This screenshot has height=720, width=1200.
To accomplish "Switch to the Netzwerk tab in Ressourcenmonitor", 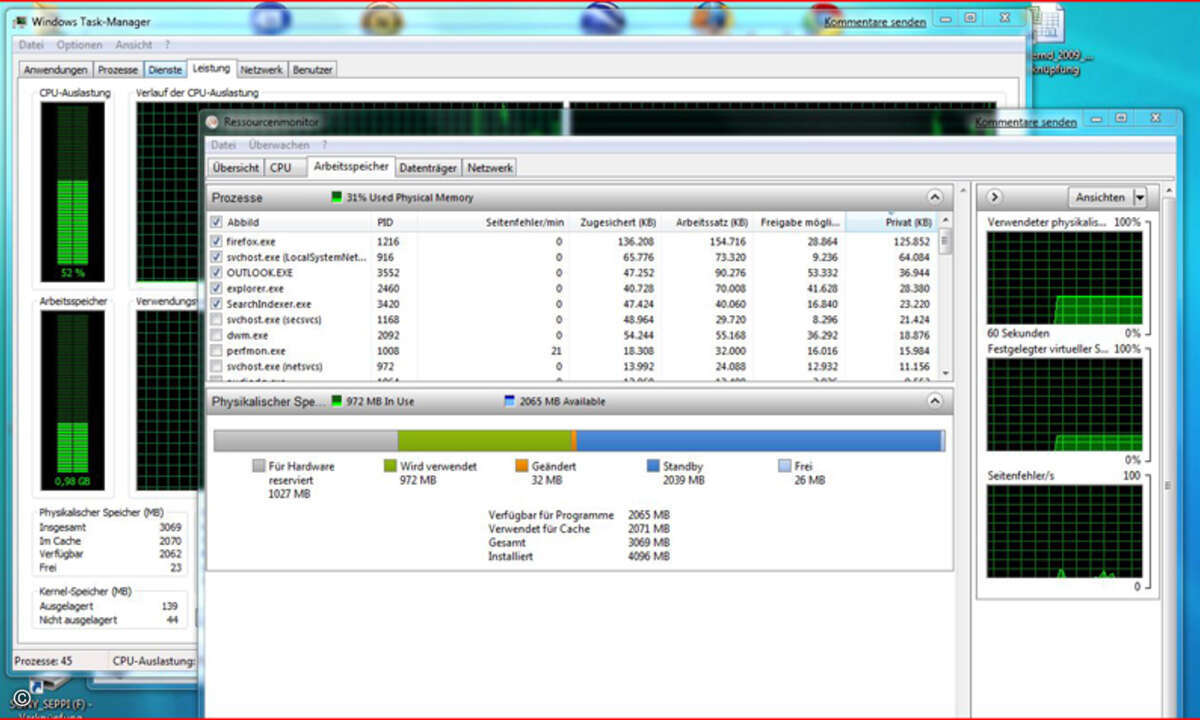I will pyautogui.click(x=490, y=168).
